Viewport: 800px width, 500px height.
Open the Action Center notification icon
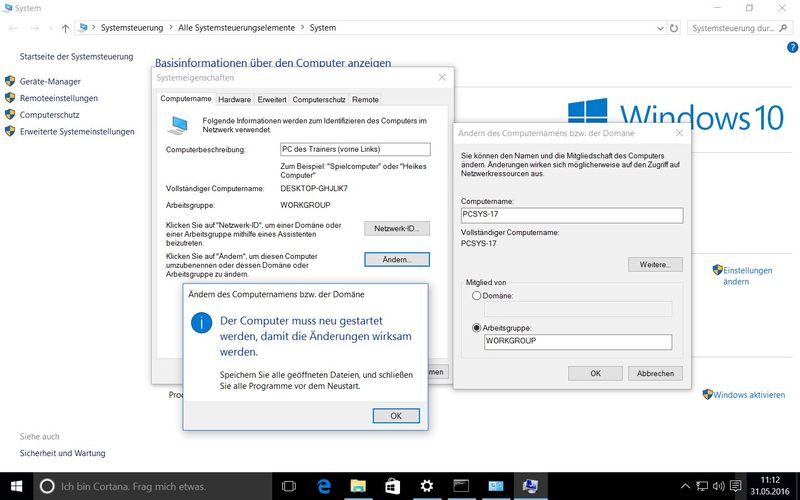point(735,486)
